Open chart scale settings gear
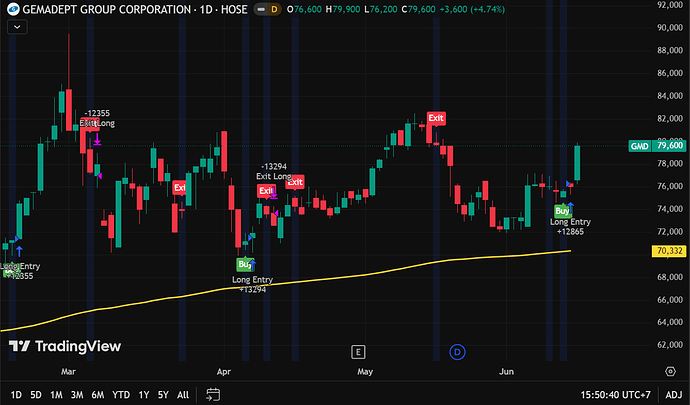This screenshot has width=690, height=405. pyautogui.click(x=670, y=372)
